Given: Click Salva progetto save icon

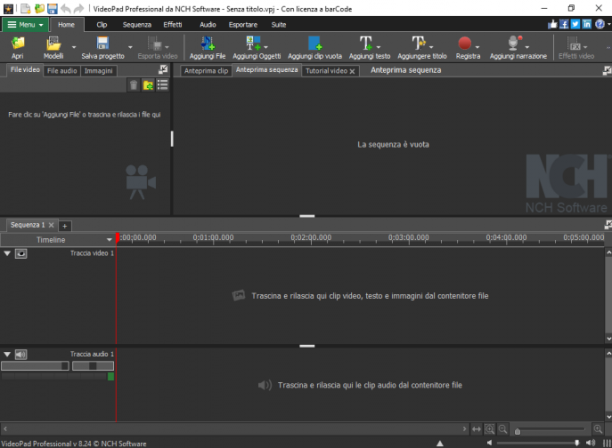Looking at the screenshot, I should coord(103,44).
